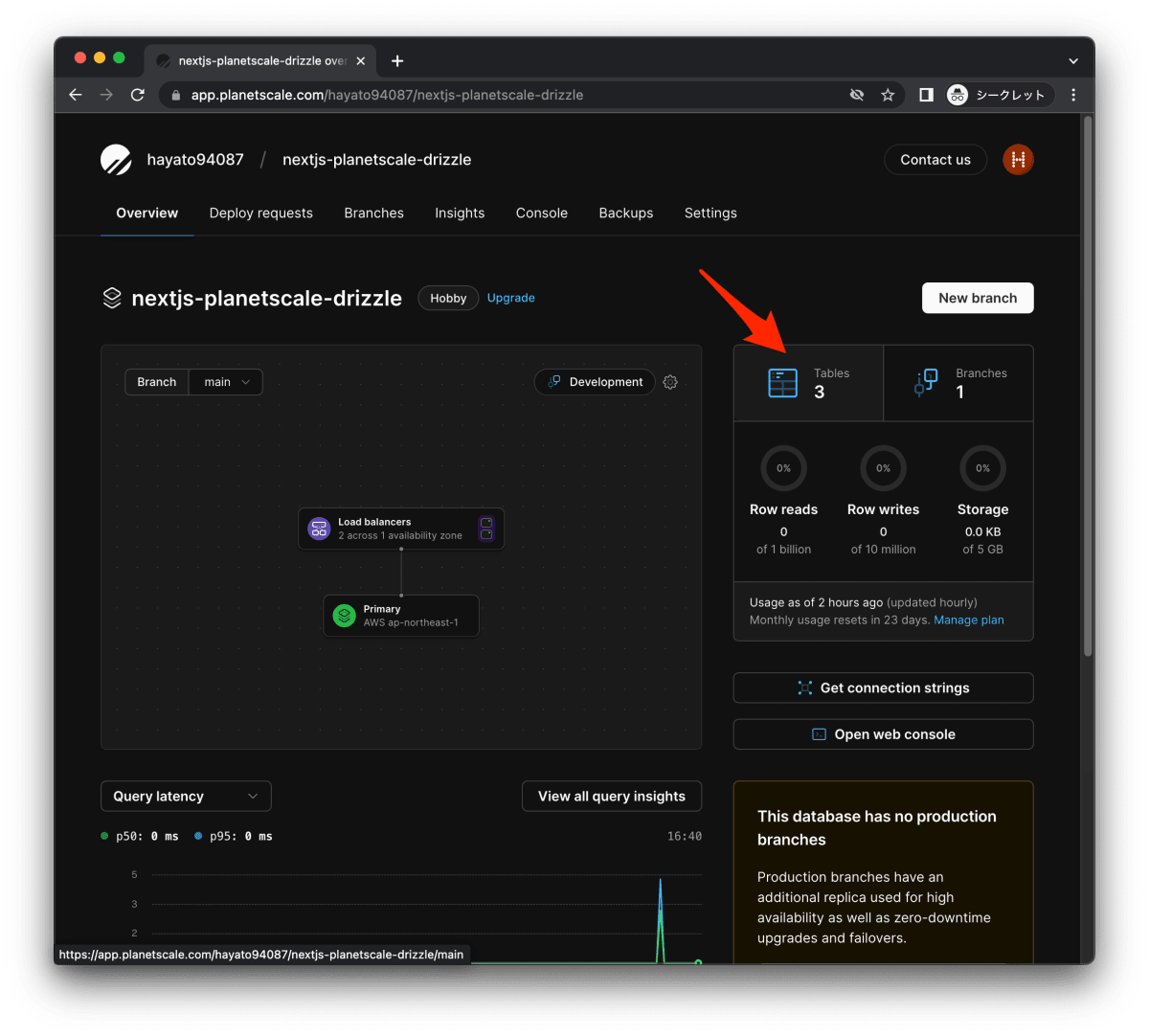Open the Deploy requests tab
The image size is (1149, 1036).
coord(261,214)
